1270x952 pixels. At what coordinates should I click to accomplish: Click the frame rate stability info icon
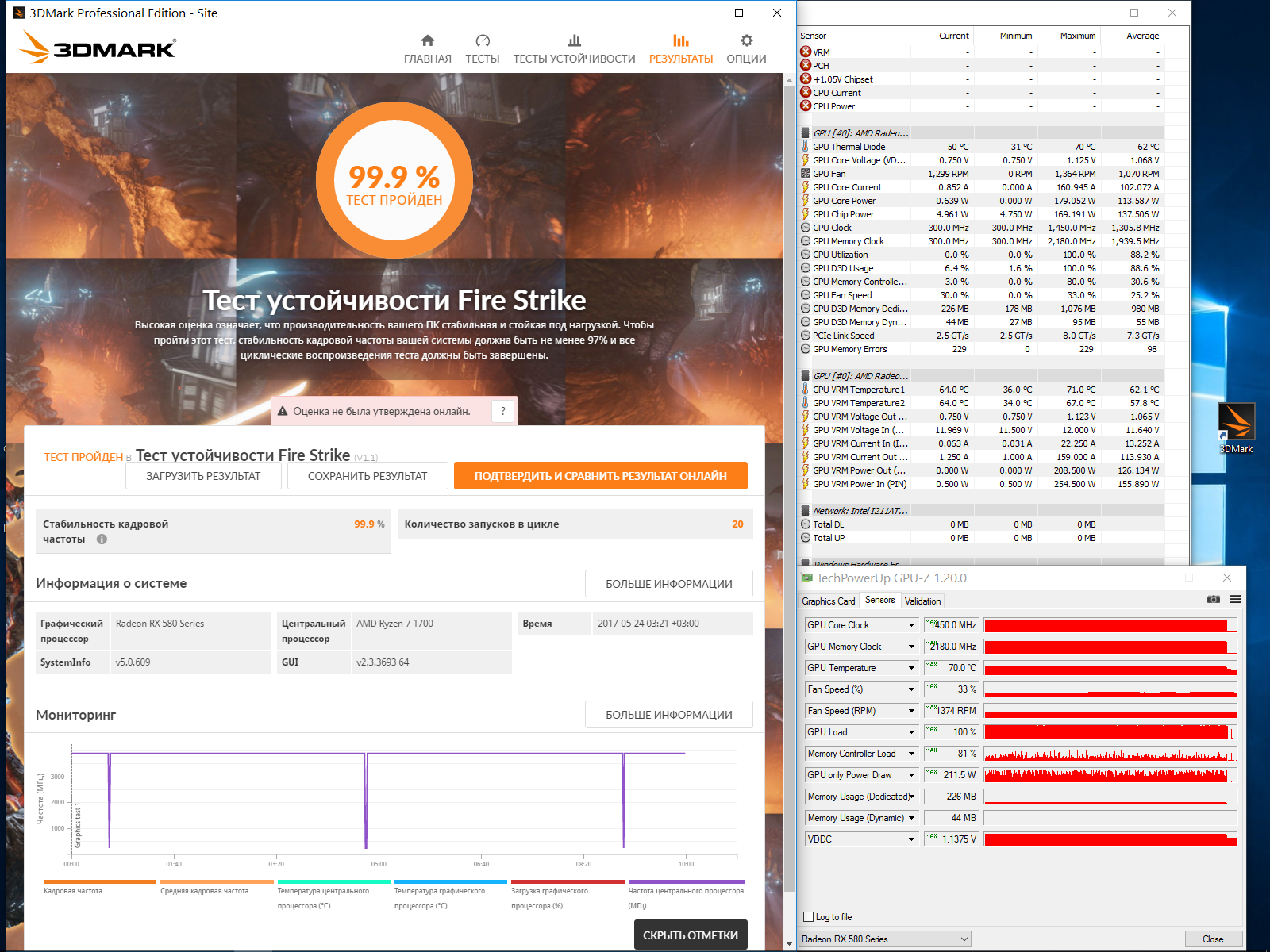(102, 539)
